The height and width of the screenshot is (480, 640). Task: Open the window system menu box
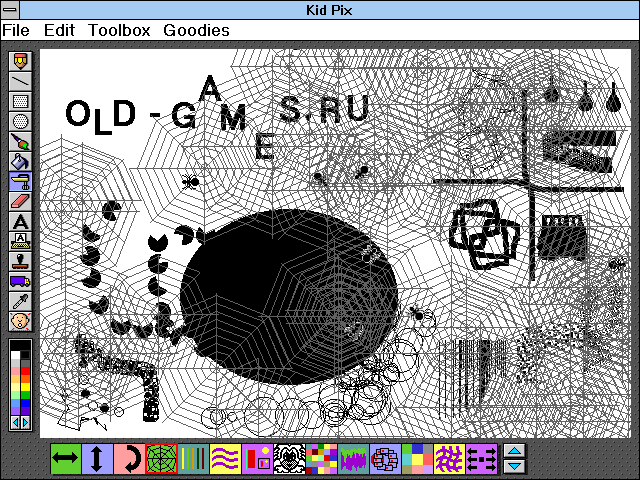point(10,9)
